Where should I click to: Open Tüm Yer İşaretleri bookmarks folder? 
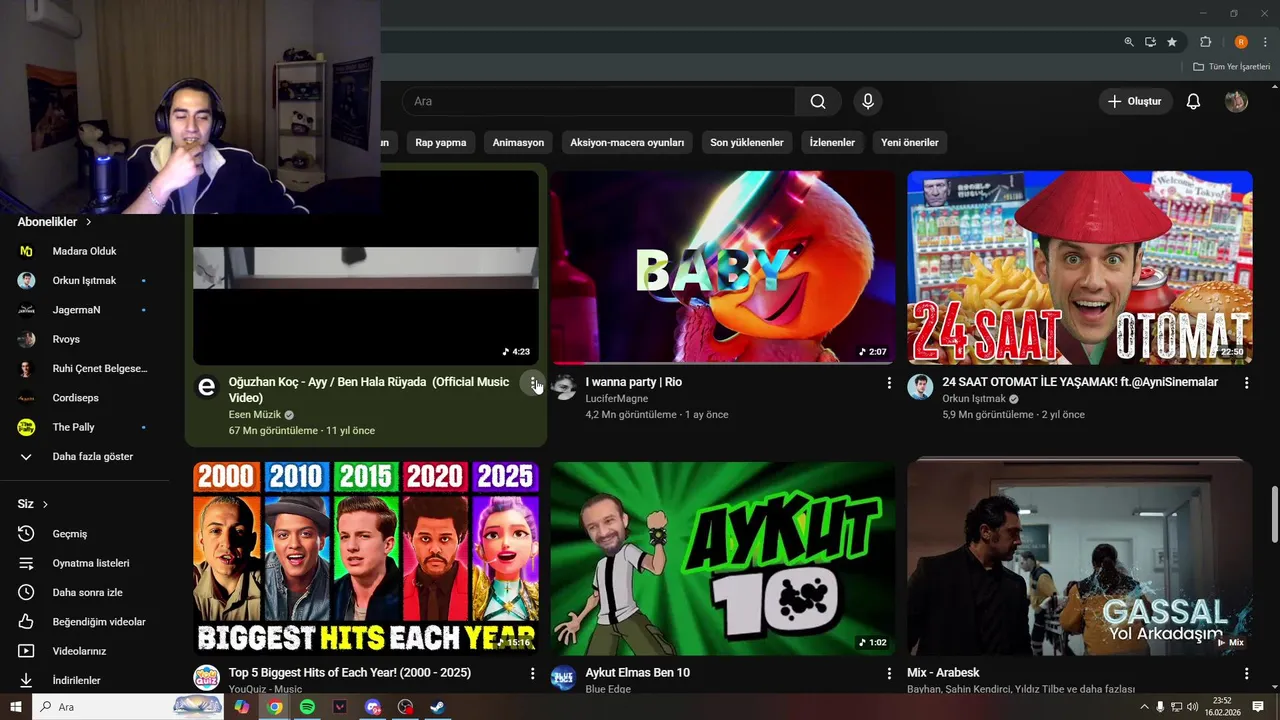(1232, 67)
